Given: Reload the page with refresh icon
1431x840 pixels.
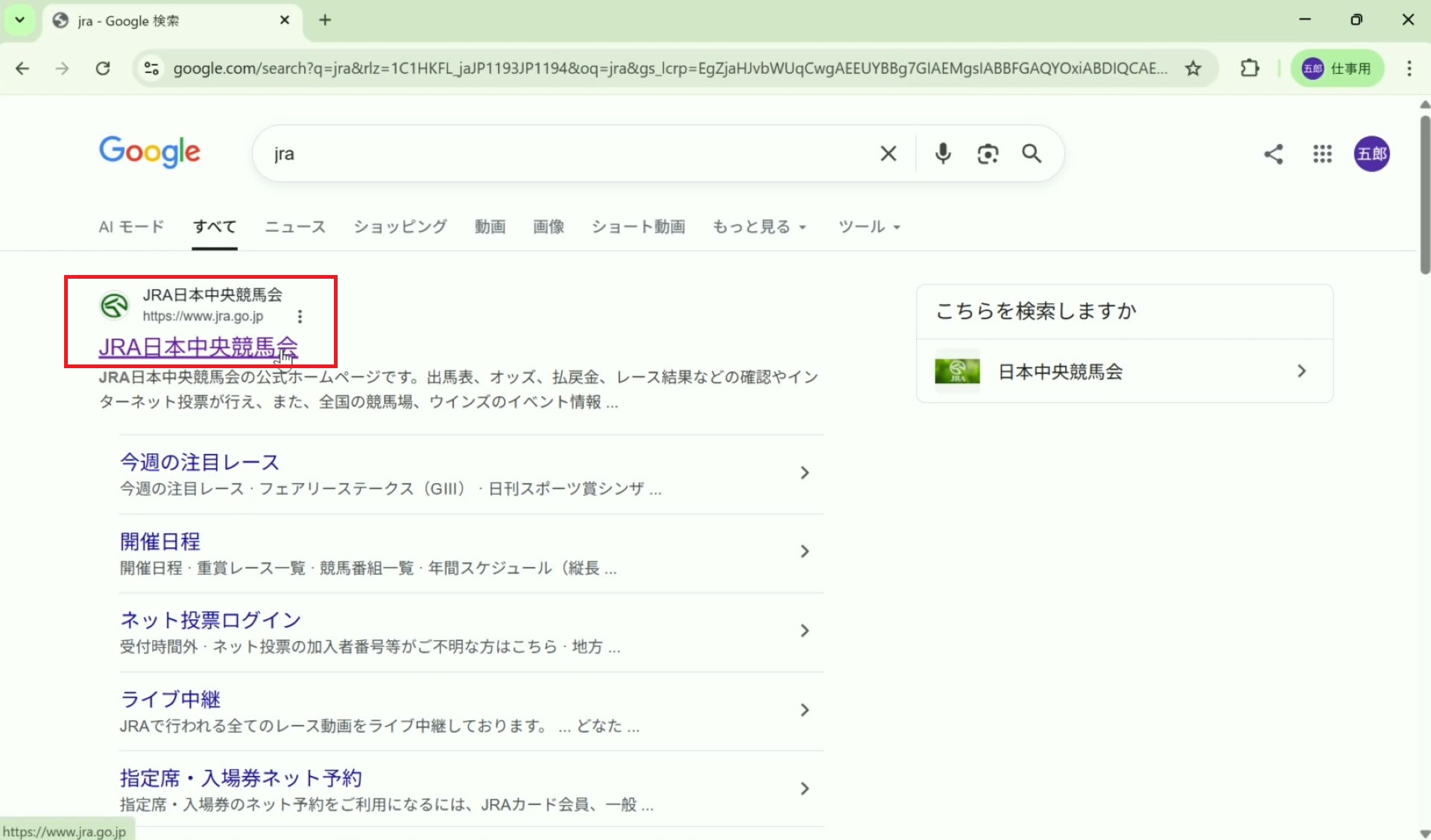Looking at the screenshot, I should pos(103,69).
